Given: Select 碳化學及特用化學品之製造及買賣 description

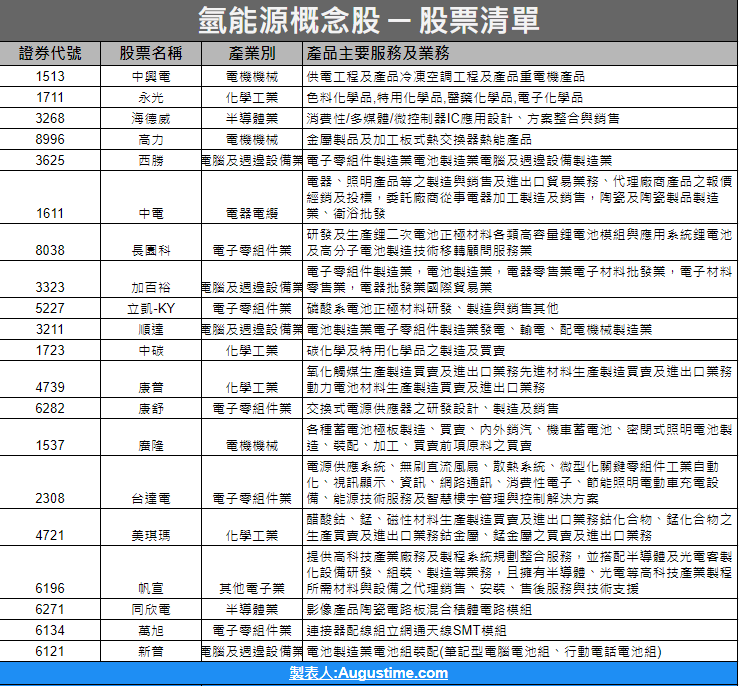Looking at the screenshot, I should 406,350.
